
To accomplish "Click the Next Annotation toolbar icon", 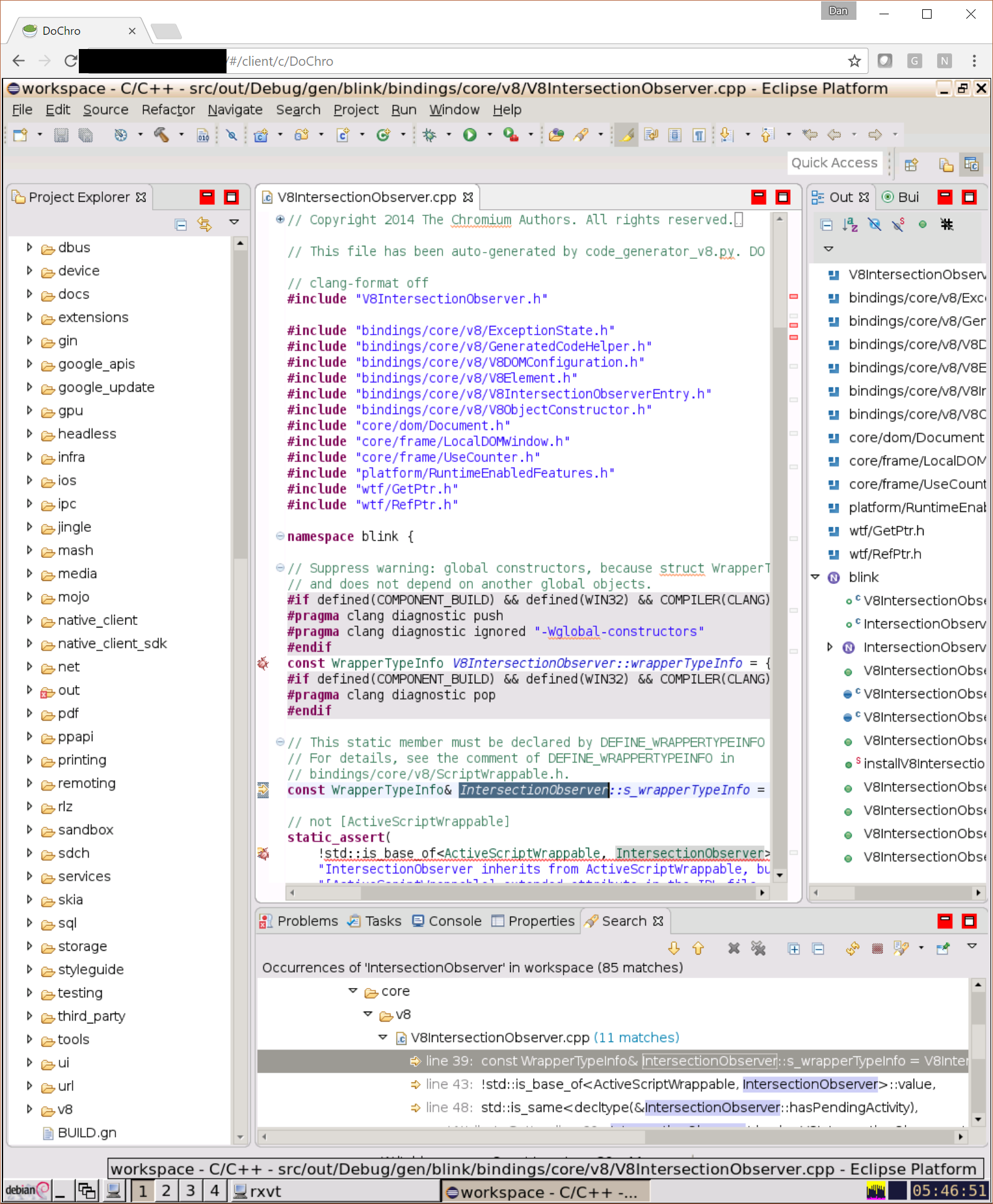I will [727, 135].
